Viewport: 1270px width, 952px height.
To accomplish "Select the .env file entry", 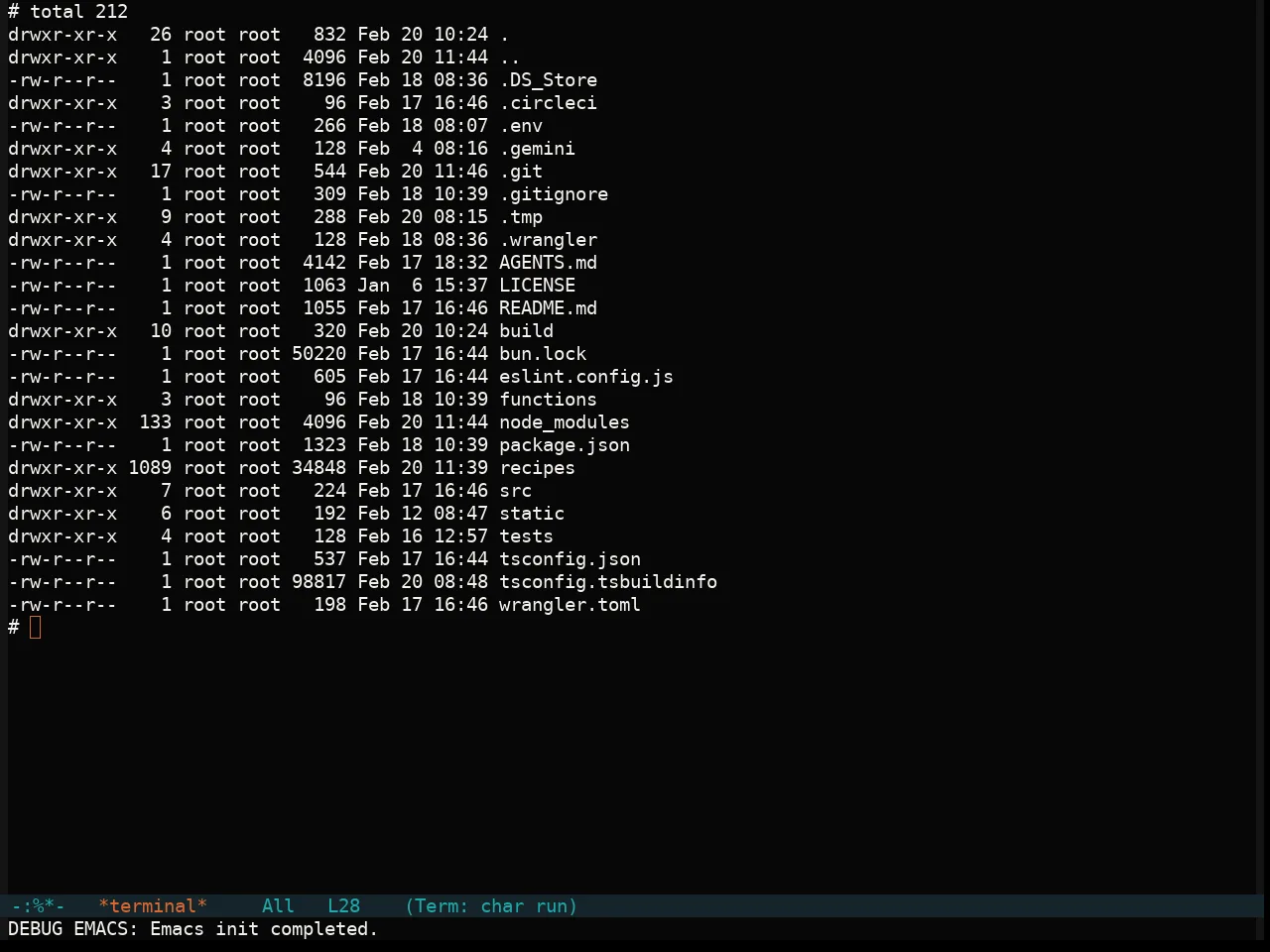I will click(x=521, y=126).
